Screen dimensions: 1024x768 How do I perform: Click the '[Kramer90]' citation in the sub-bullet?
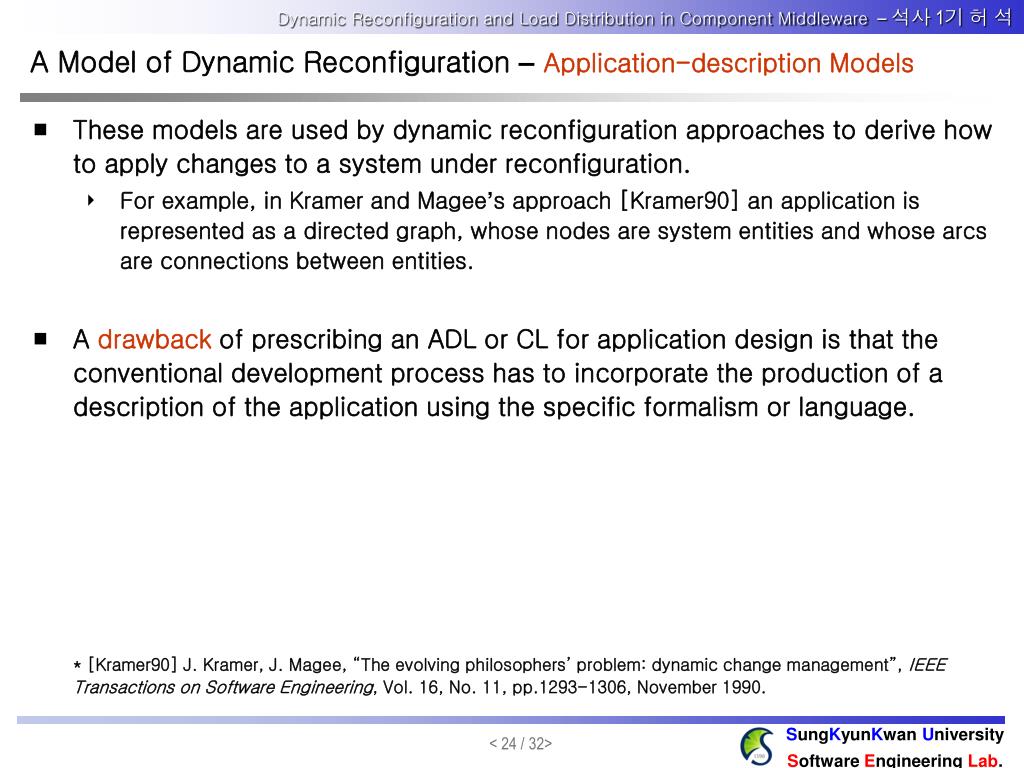tap(679, 201)
